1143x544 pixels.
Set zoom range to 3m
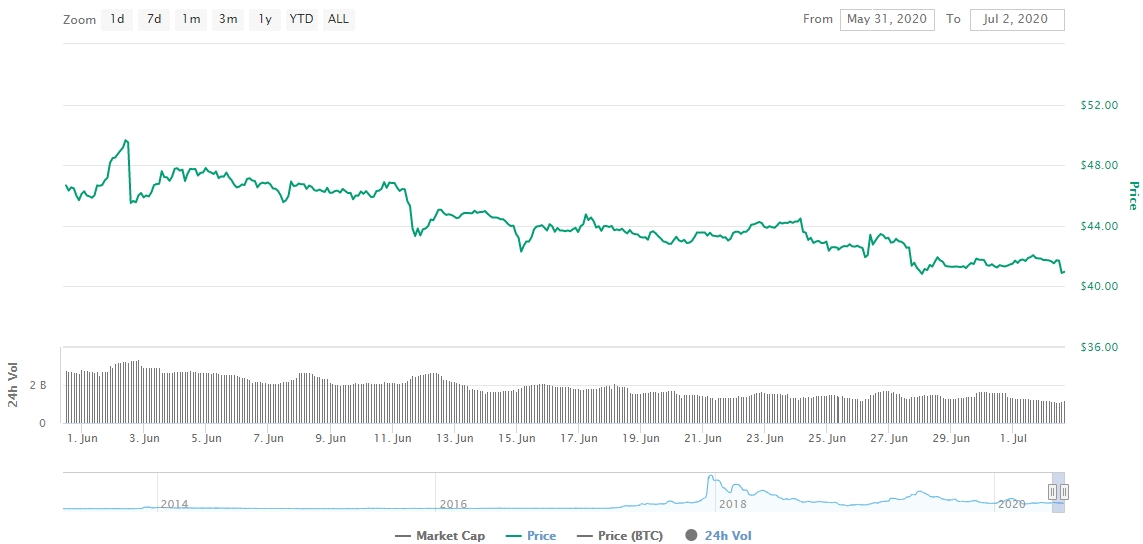click(x=228, y=20)
